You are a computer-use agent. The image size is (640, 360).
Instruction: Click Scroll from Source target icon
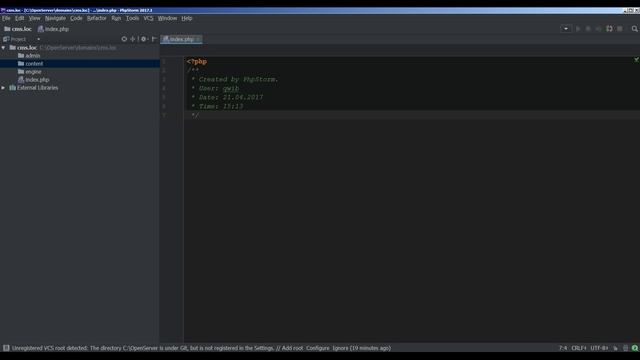(x=124, y=39)
